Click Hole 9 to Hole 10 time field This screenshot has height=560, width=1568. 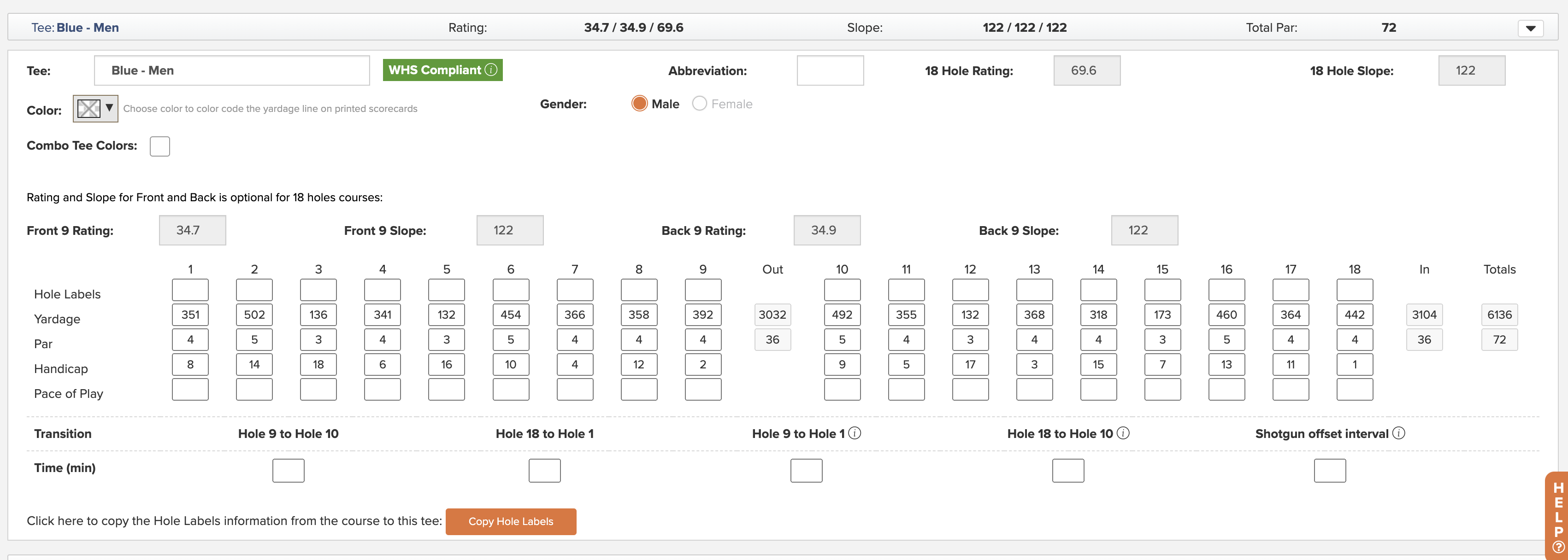click(289, 471)
